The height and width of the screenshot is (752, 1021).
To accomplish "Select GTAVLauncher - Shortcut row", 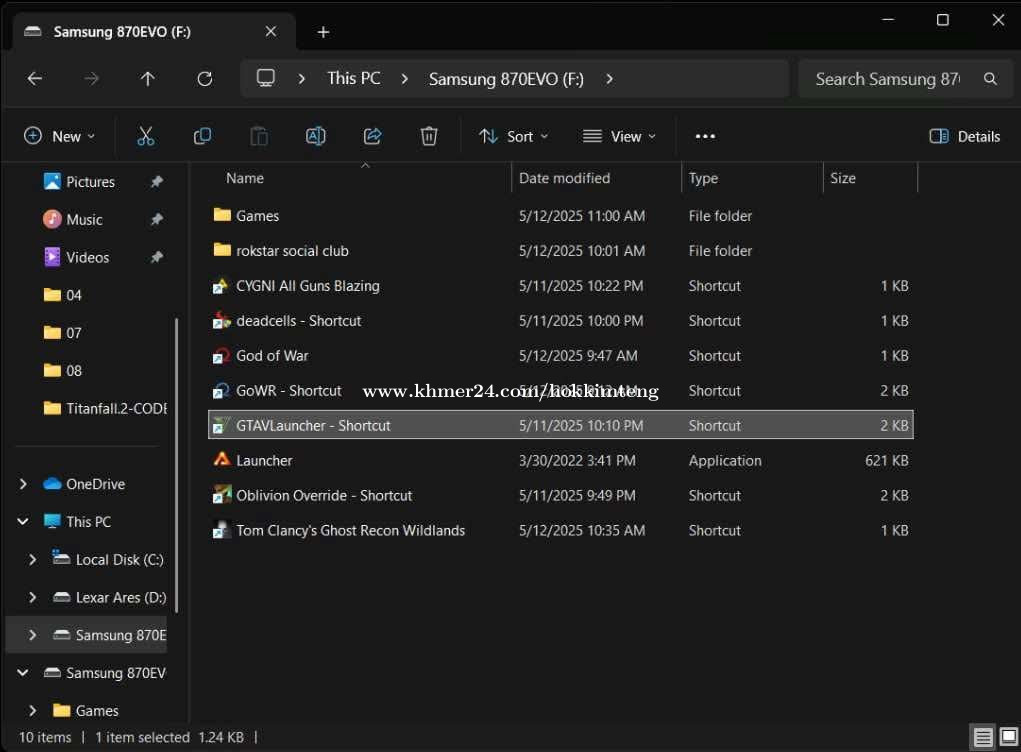I will point(561,425).
